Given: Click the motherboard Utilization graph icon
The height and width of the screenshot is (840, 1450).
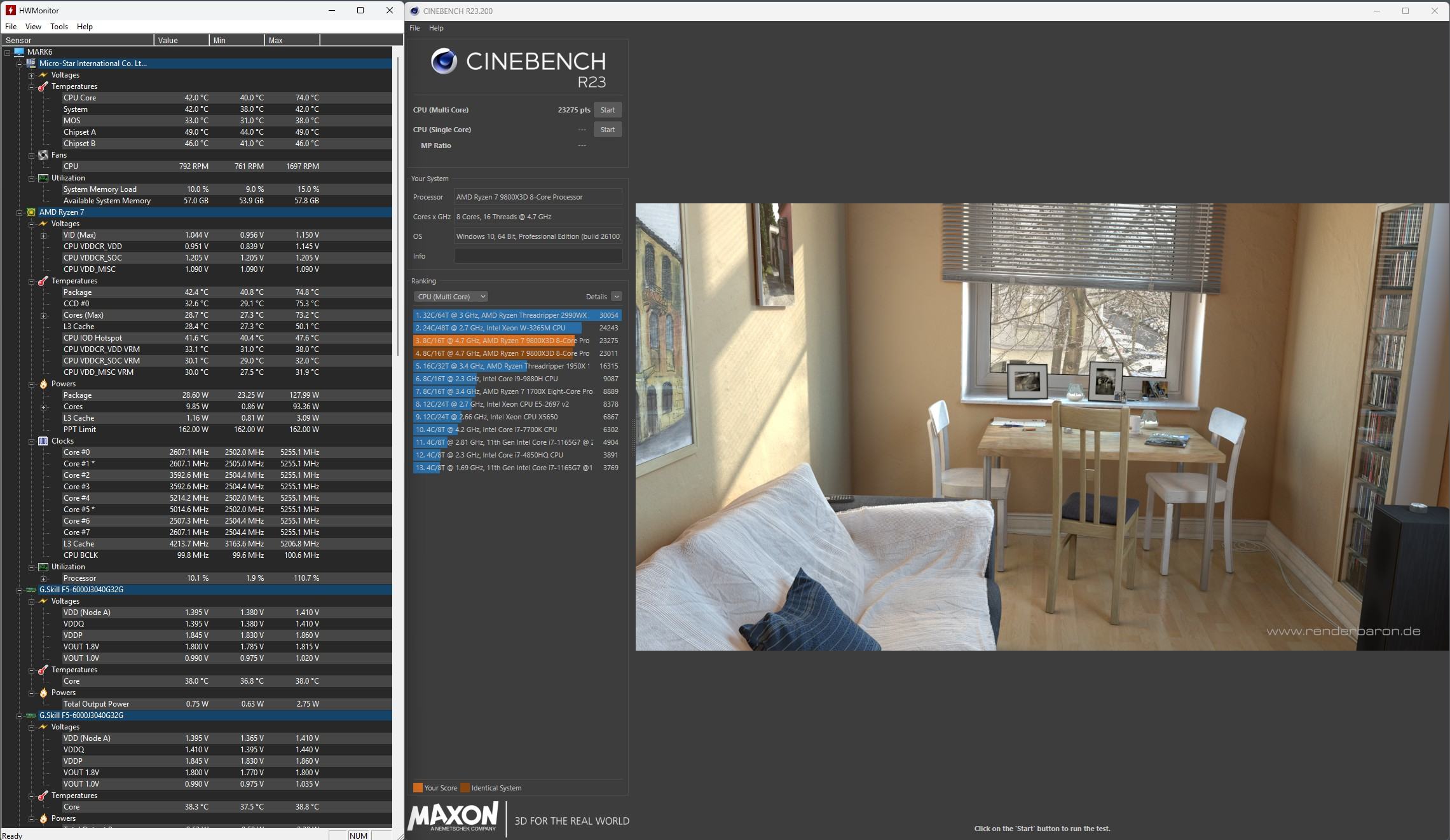Looking at the screenshot, I should 43,178.
